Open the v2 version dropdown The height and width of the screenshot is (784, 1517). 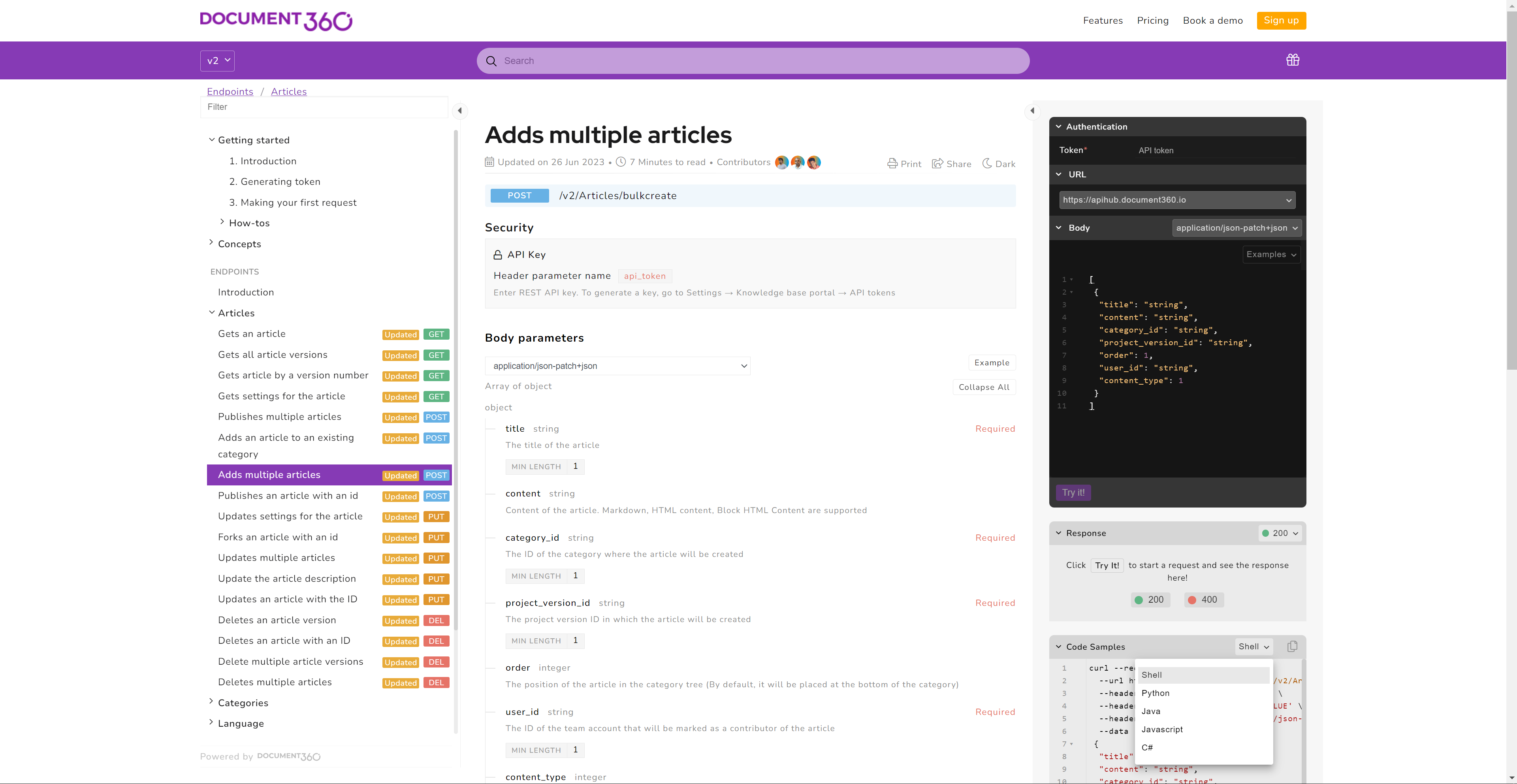click(x=217, y=60)
